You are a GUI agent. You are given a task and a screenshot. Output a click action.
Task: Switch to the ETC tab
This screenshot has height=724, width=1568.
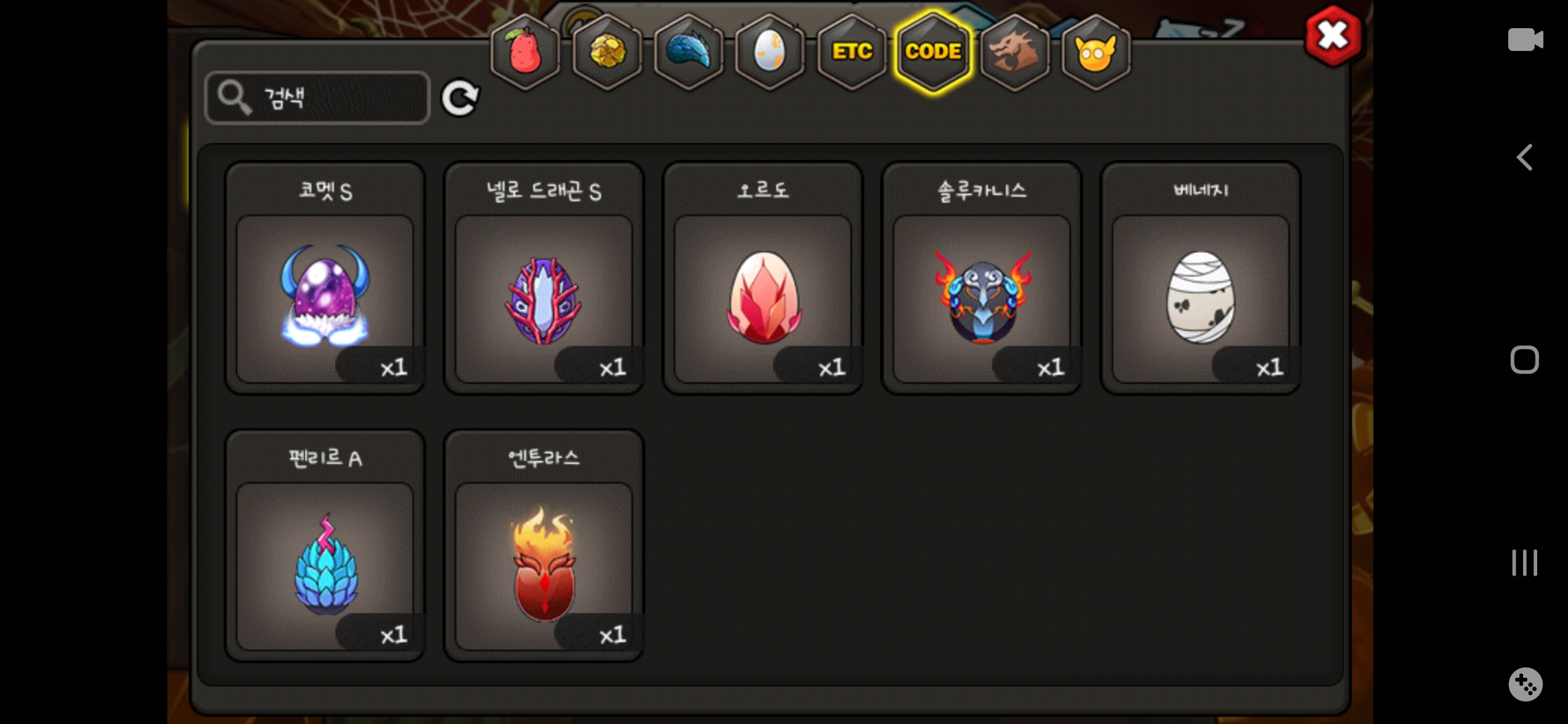click(x=852, y=52)
